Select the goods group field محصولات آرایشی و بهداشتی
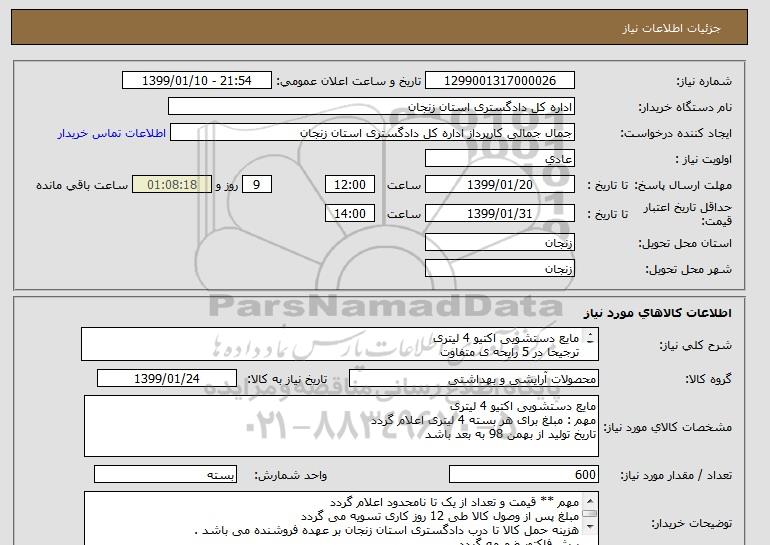 tap(473, 379)
